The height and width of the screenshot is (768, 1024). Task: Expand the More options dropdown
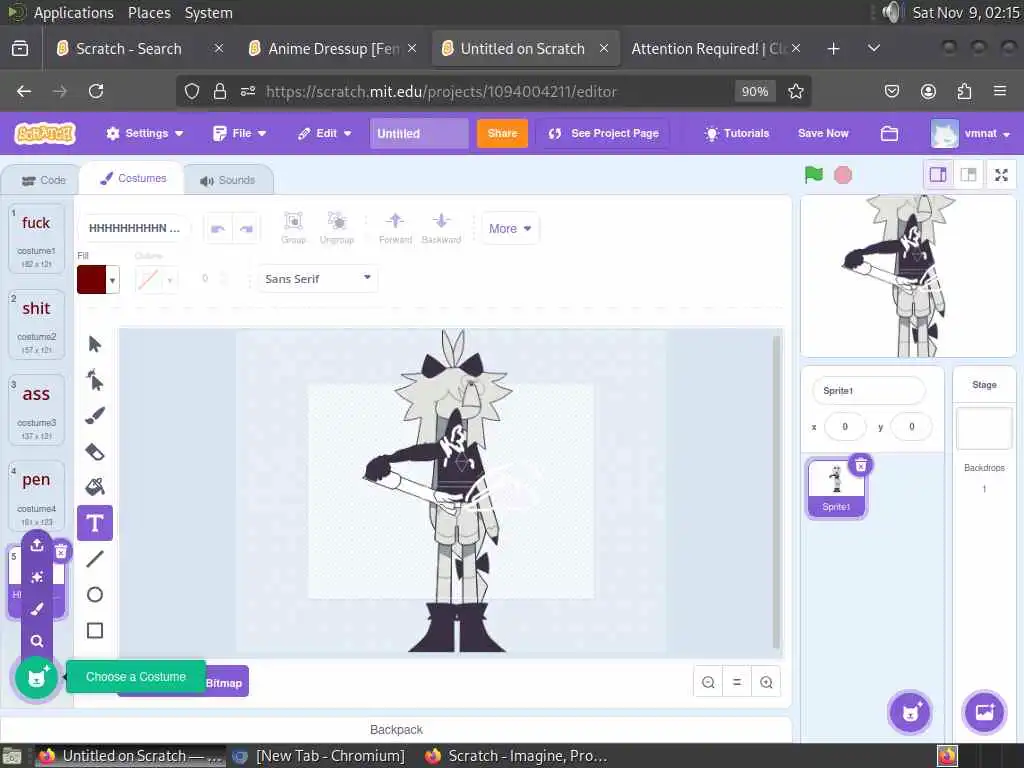(x=510, y=229)
